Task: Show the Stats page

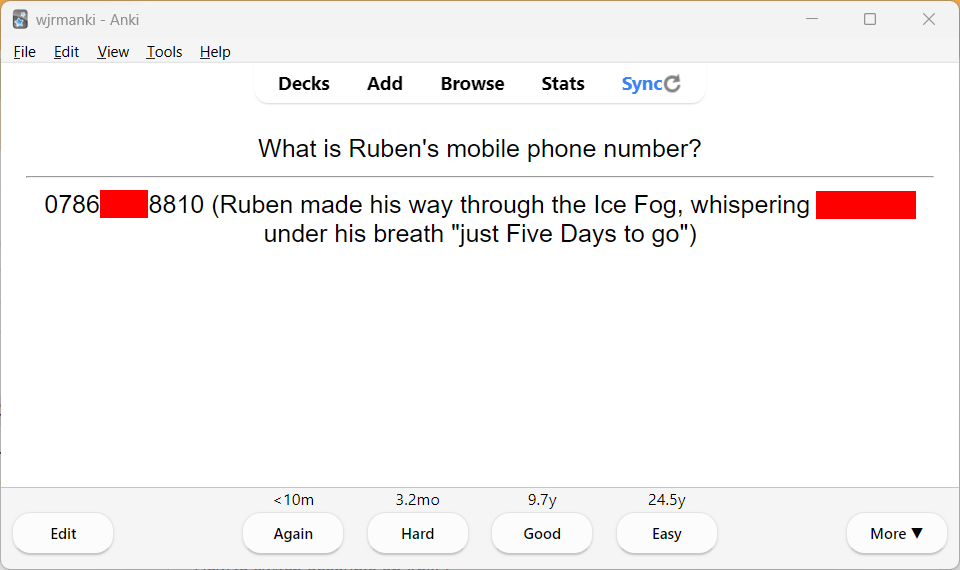Action: (x=563, y=84)
